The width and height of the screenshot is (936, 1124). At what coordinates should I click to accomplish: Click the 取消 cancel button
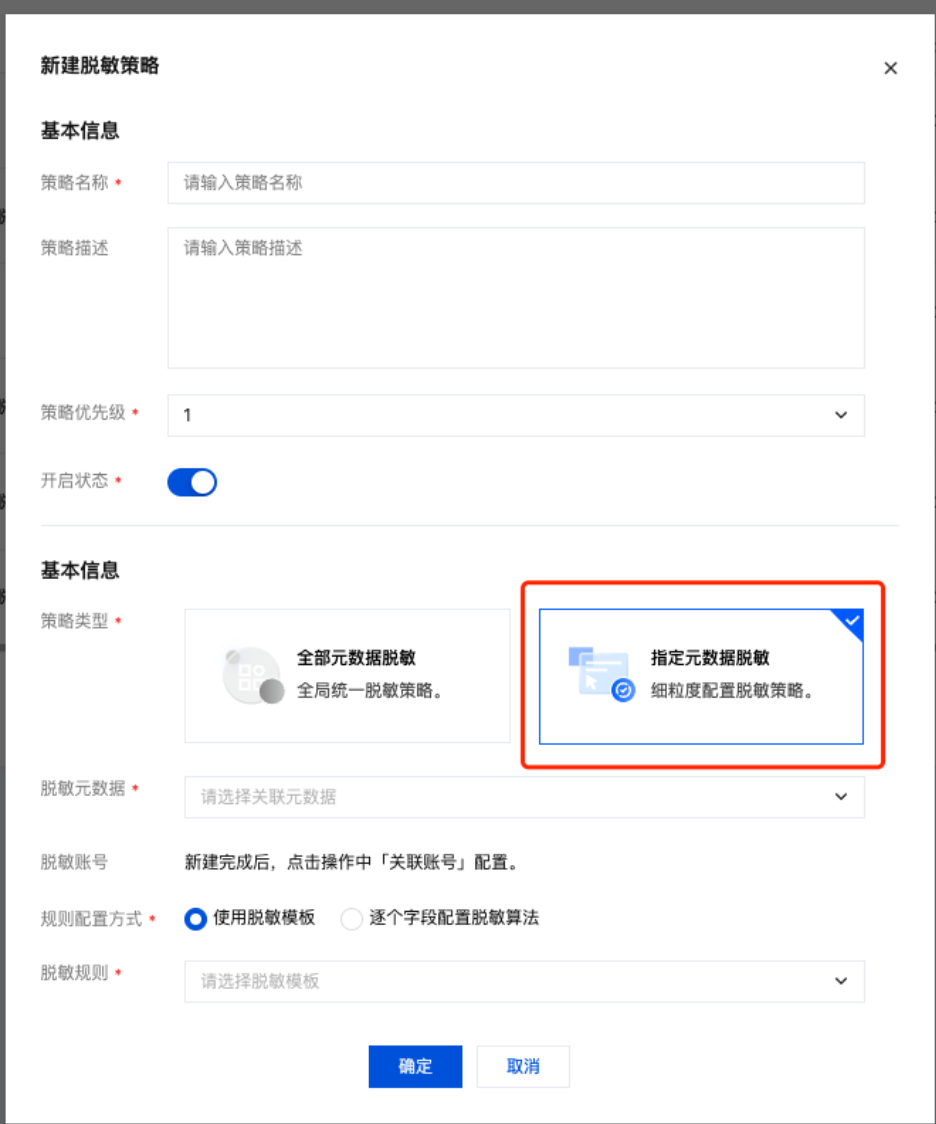tap(523, 1066)
